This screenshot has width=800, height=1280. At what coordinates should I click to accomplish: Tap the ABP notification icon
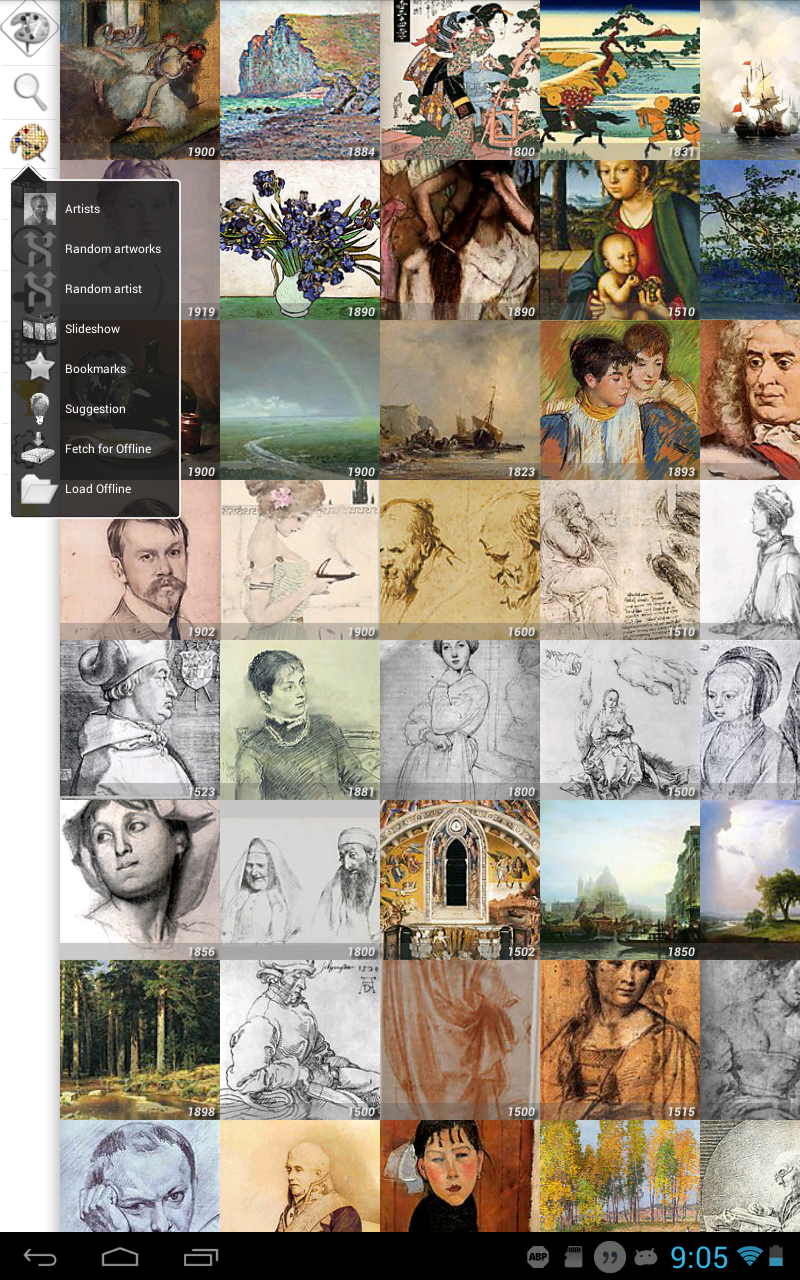538,1257
